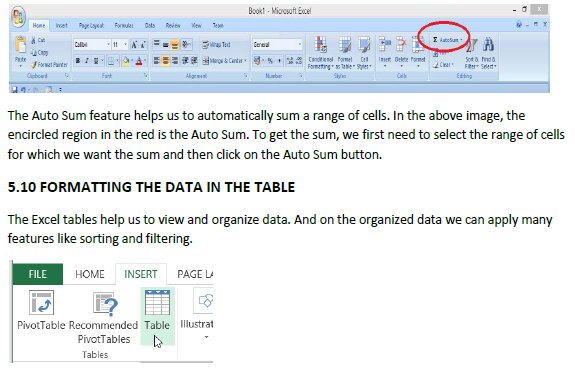Open Conditional Formatting menu
The image size is (575, 375).
click(x=321, y=52)
